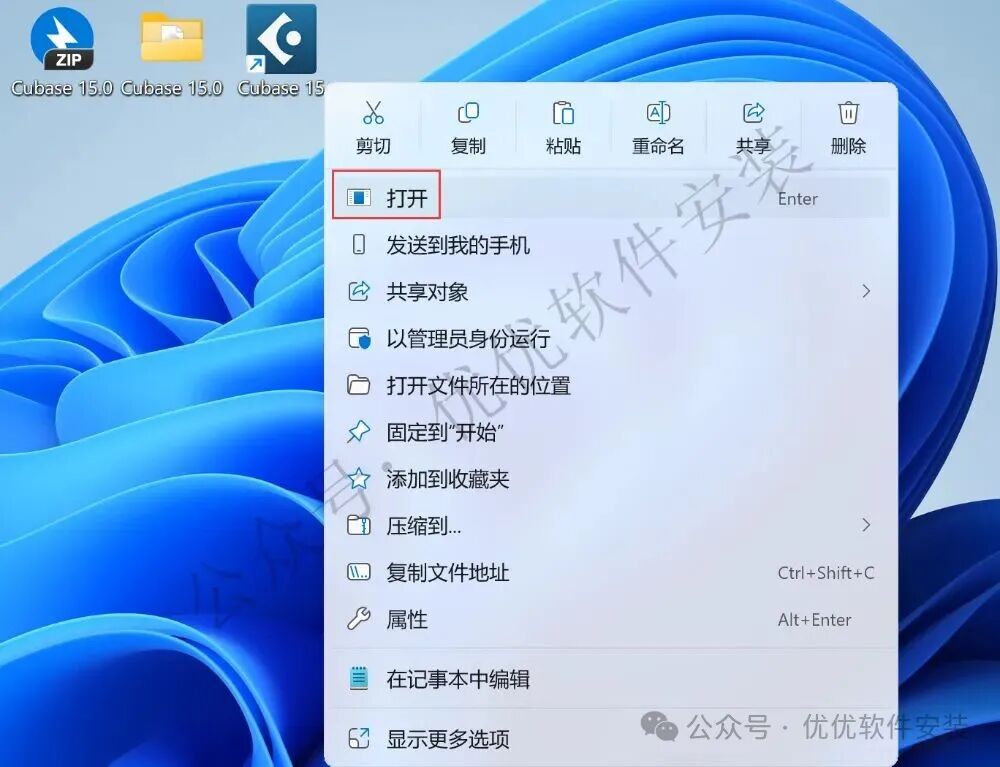Expand the 压缩到... submenu arrow
Image resolution: width=1000 pixels, height=767 pixels.
click(x=866, y=525)
